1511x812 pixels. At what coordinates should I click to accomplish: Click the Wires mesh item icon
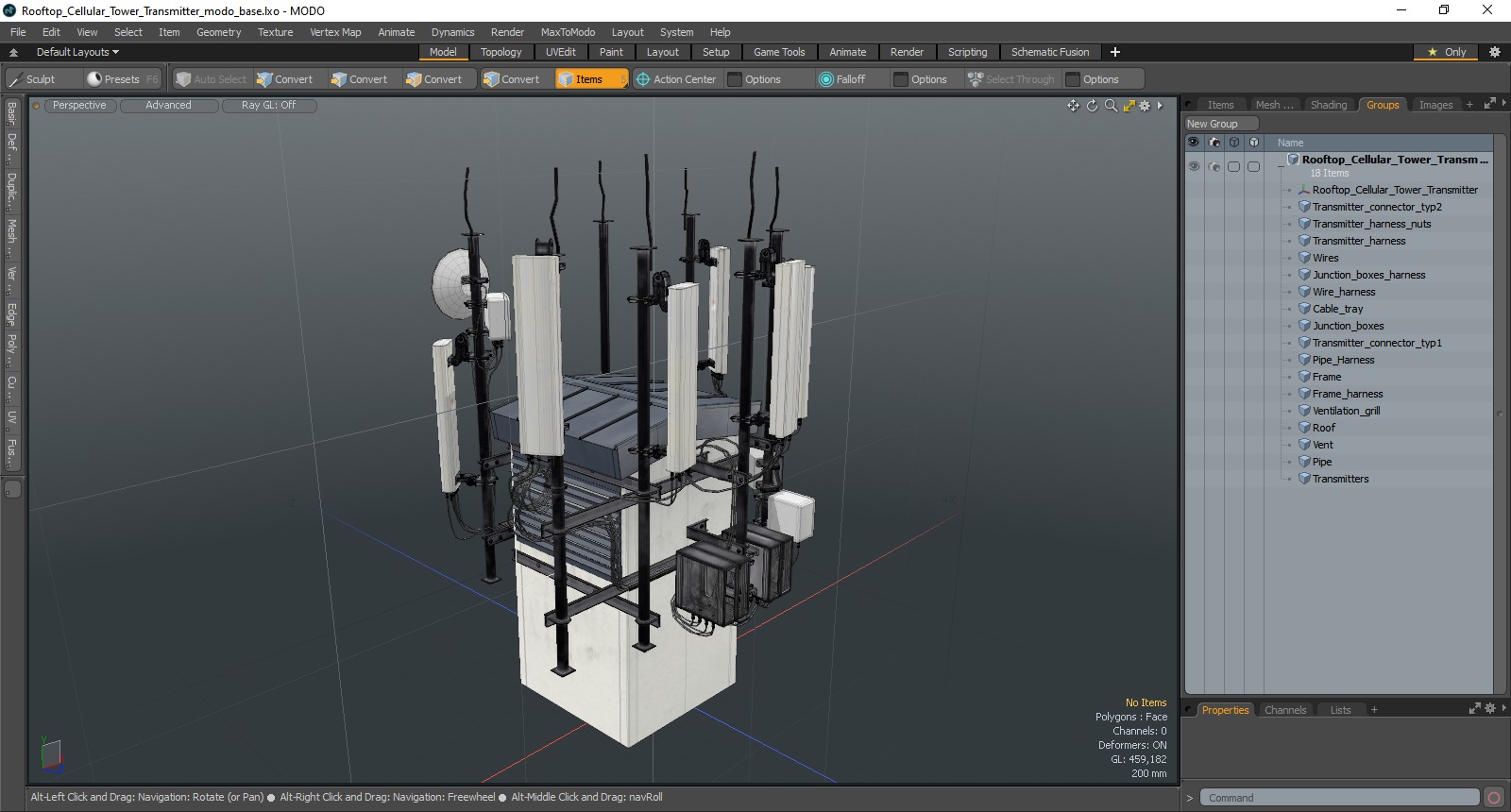pos(1304,258)
